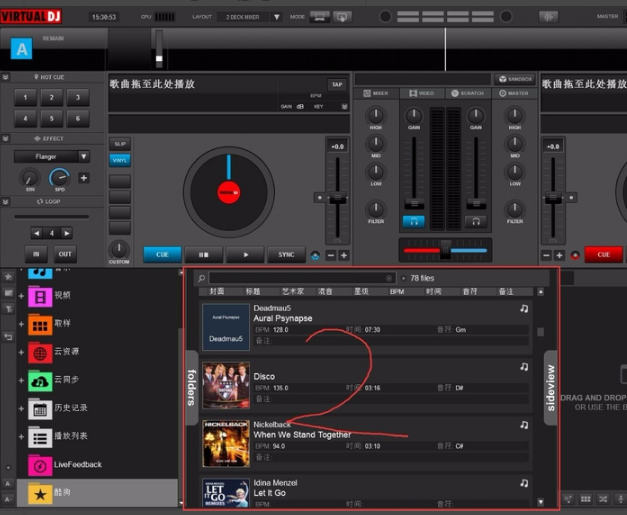This screenshot has height=515, width=627.
Task: Click the pause button on left deck
Action: pyautogui.click(x=204, y=255)
